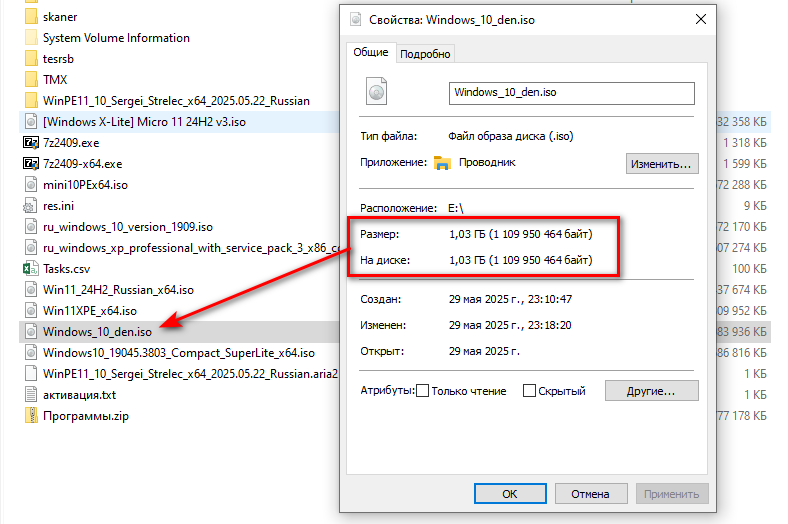The image size is (788, 524).
Task: Select file name 7z2409-x64.exe
Action: [x=82, y=164]
